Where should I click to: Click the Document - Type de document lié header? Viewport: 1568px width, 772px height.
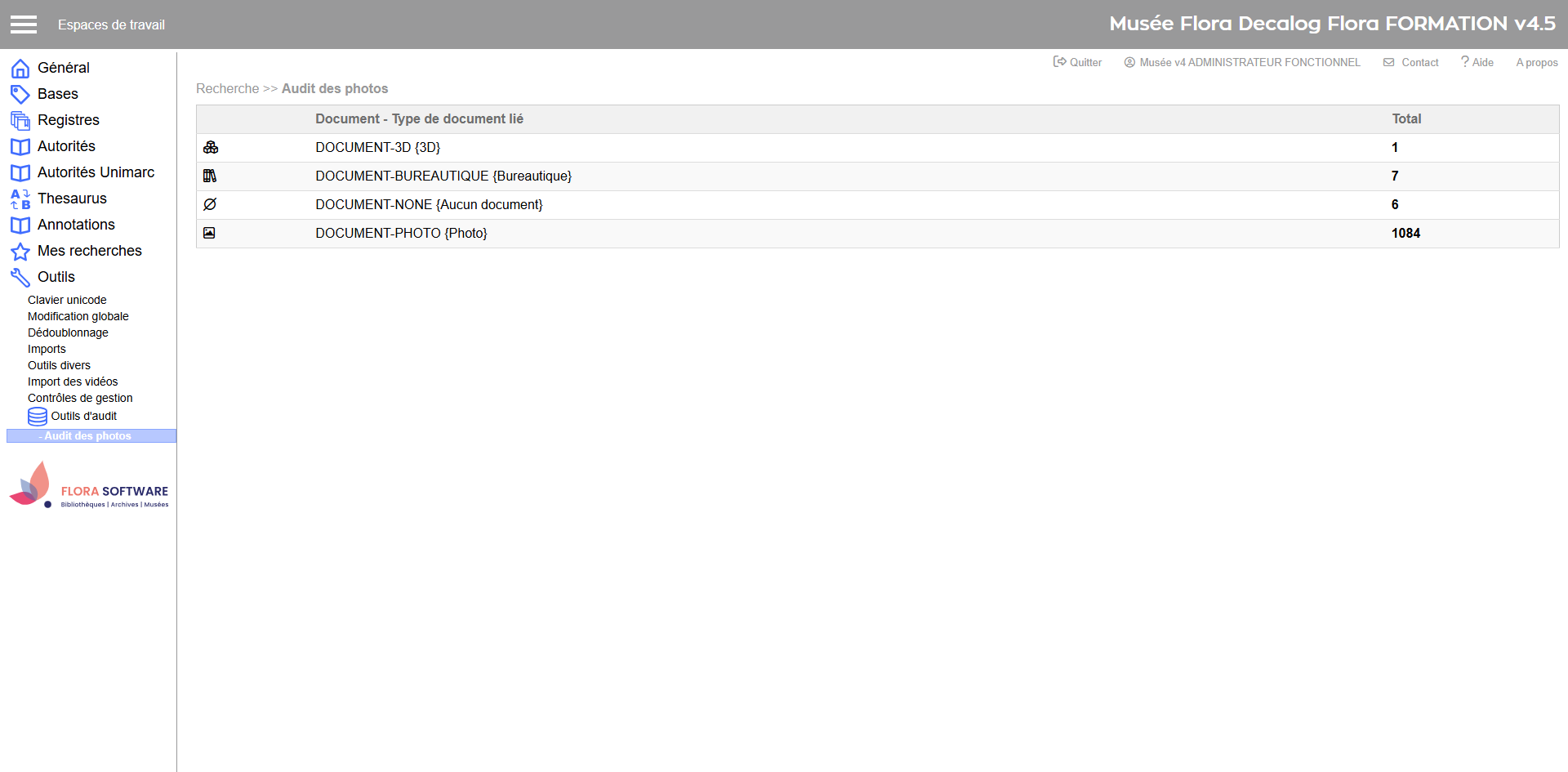[x=420, y=118]
